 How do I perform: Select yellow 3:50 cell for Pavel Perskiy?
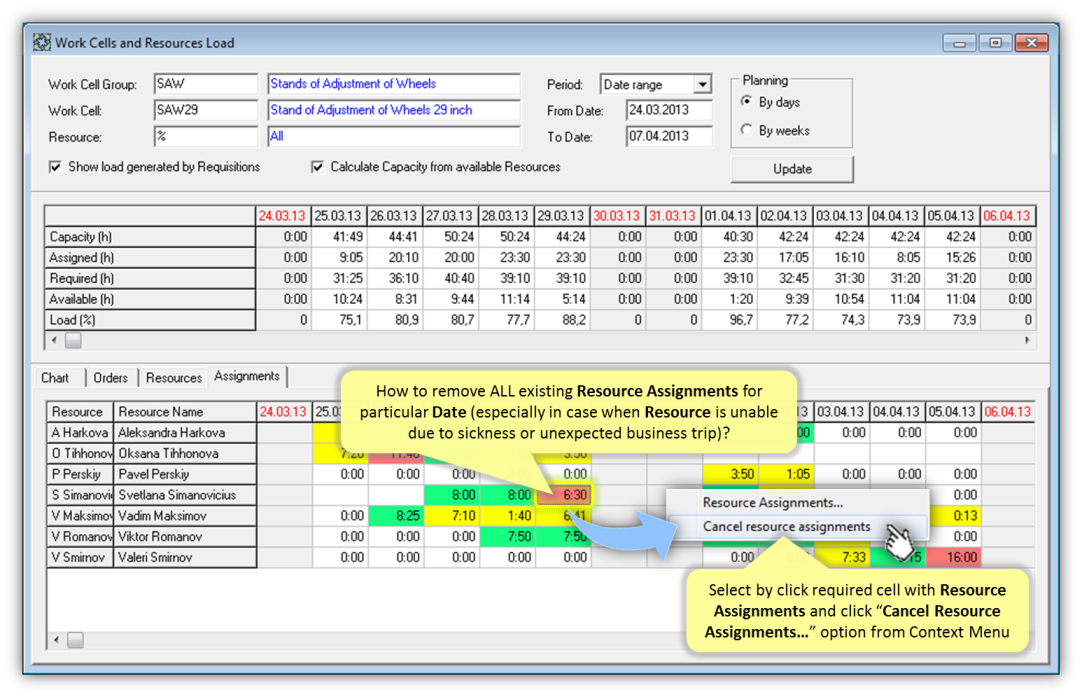(x=730, y=474)
